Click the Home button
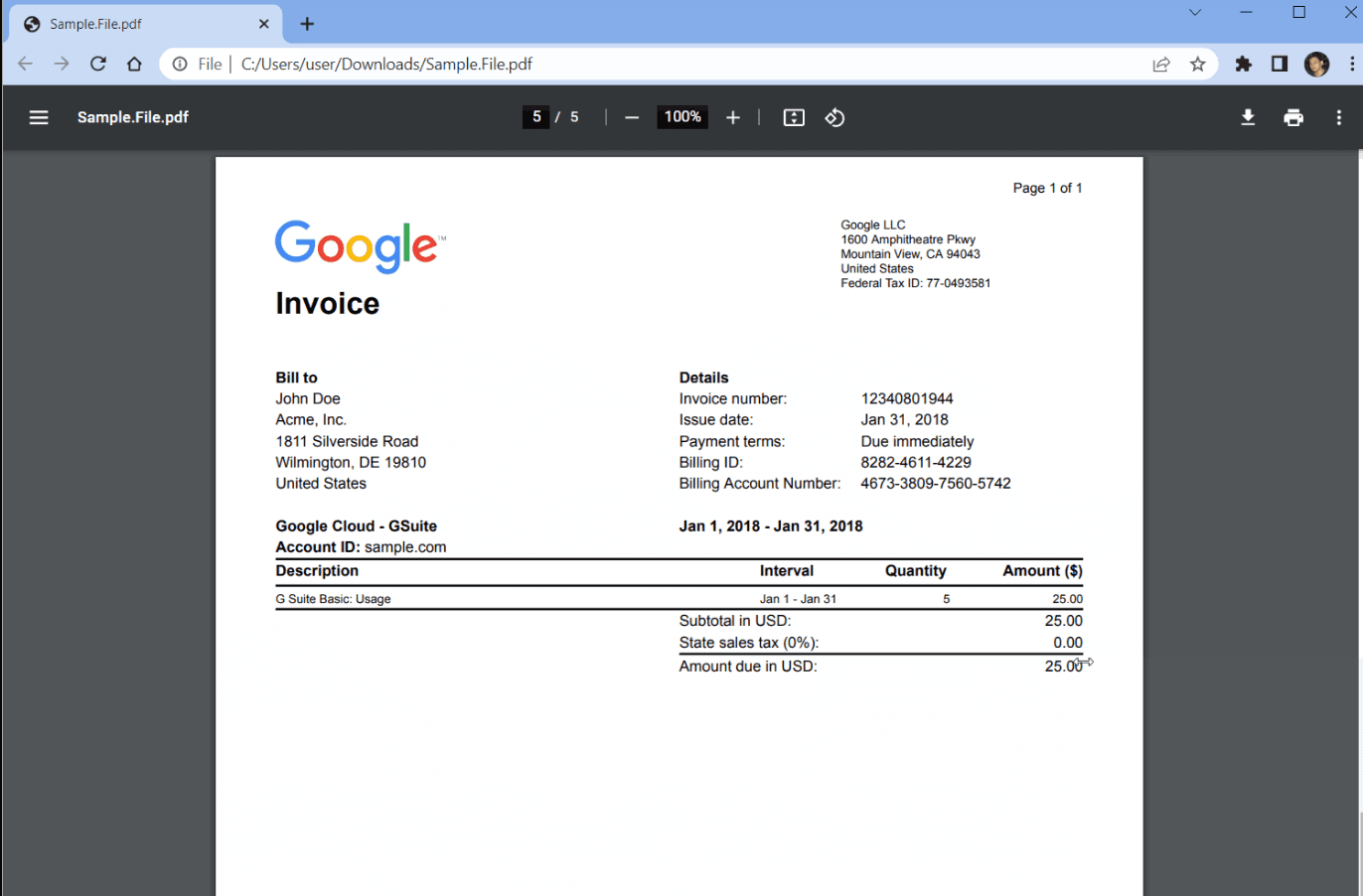 134,63
